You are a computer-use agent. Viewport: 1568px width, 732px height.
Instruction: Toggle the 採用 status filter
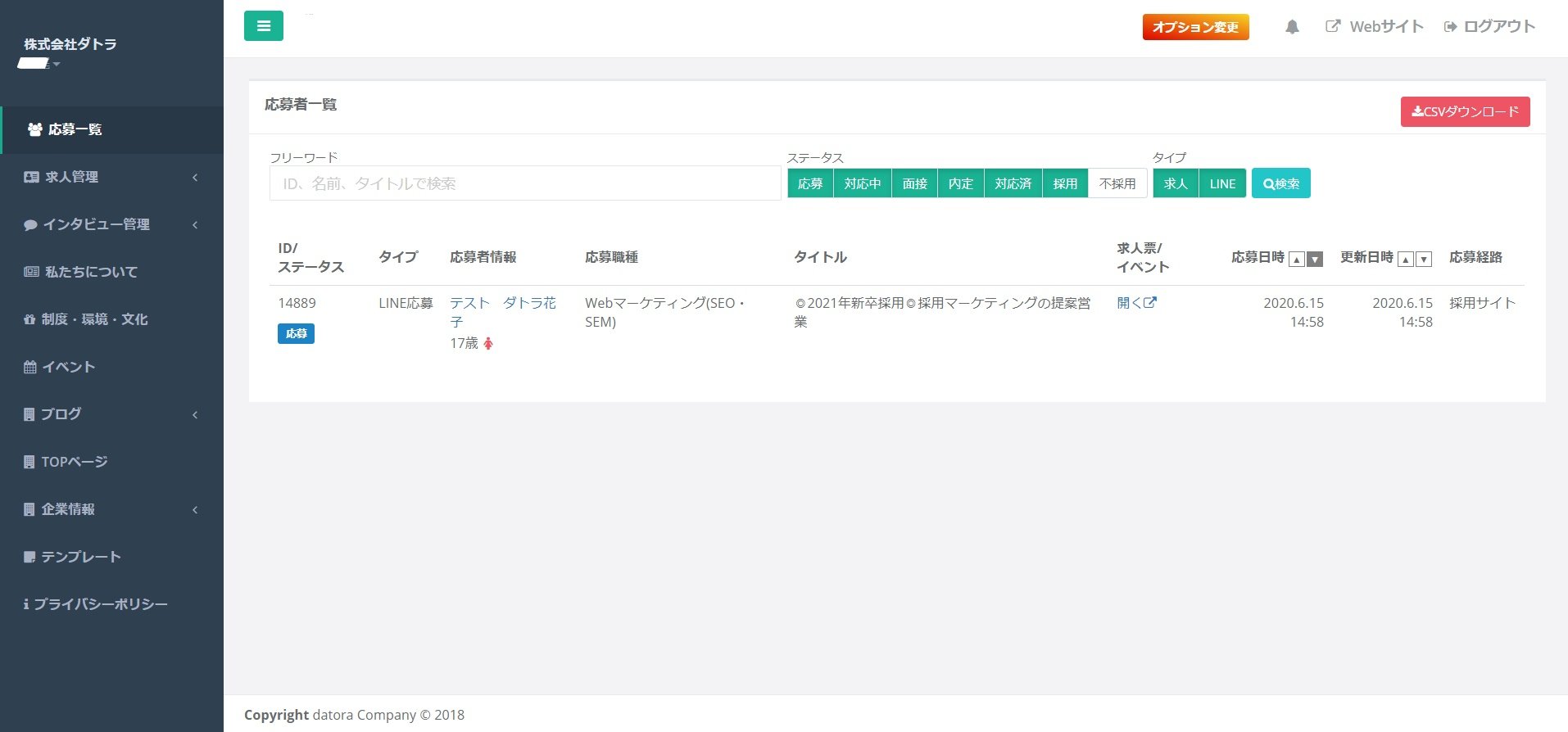tap(1065, 183)
